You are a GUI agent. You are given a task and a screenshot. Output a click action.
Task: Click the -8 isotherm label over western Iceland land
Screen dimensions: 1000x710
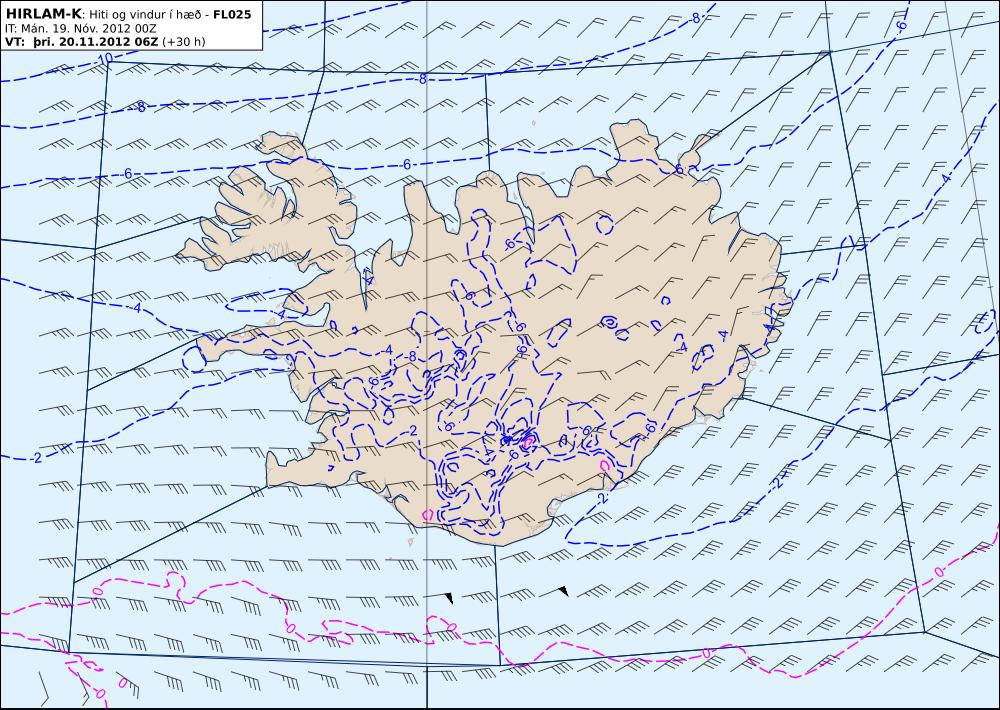[x=411, y=357]
